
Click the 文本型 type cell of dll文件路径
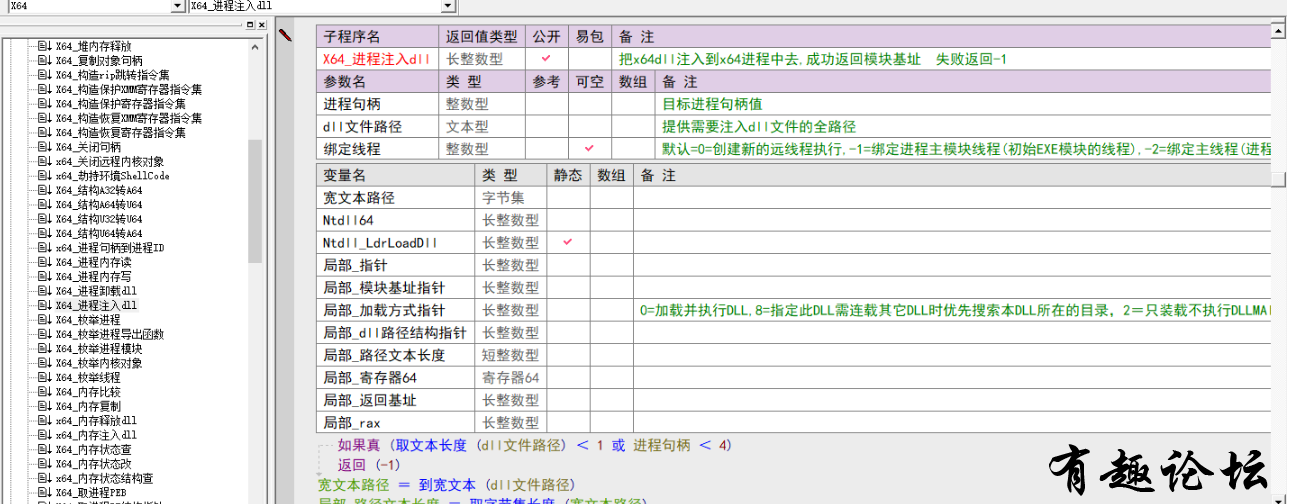coord(482,127)
